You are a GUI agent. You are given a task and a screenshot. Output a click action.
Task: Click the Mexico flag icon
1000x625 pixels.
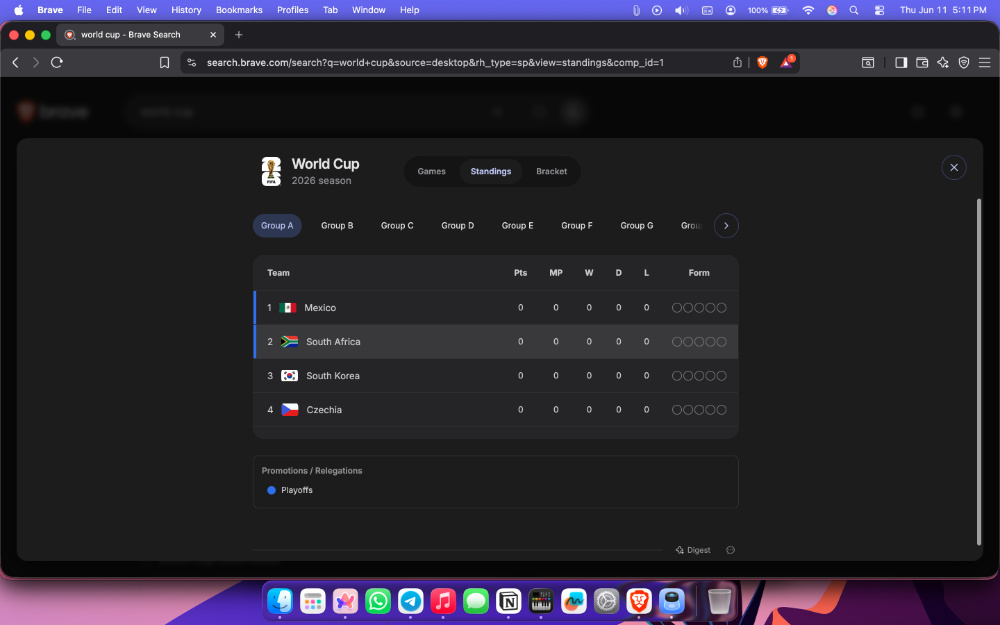[288, 308]
